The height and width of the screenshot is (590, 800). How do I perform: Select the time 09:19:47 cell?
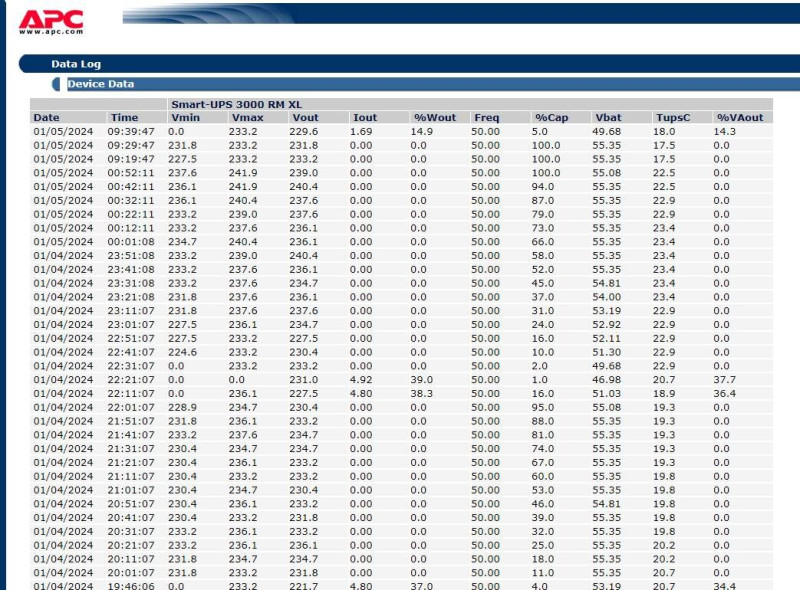pyautogui.click(x=131, y=159)
